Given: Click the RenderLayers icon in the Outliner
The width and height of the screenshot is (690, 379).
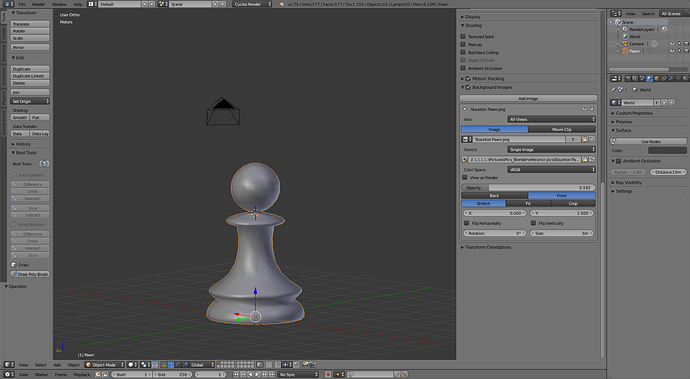Looking at the screenshot, I should pyautogui.click(x=625, y=29).
